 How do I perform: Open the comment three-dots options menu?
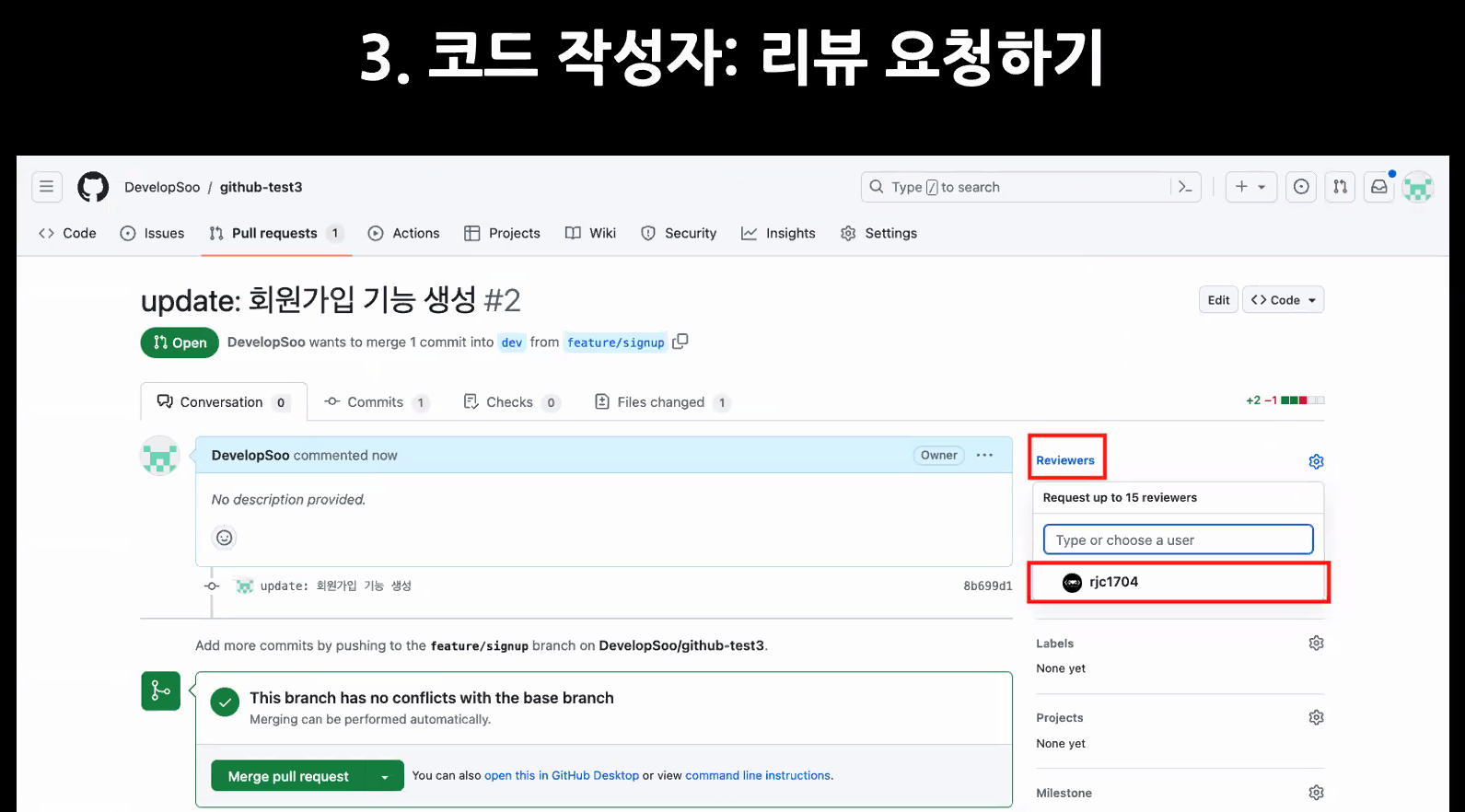coord(984,455)
